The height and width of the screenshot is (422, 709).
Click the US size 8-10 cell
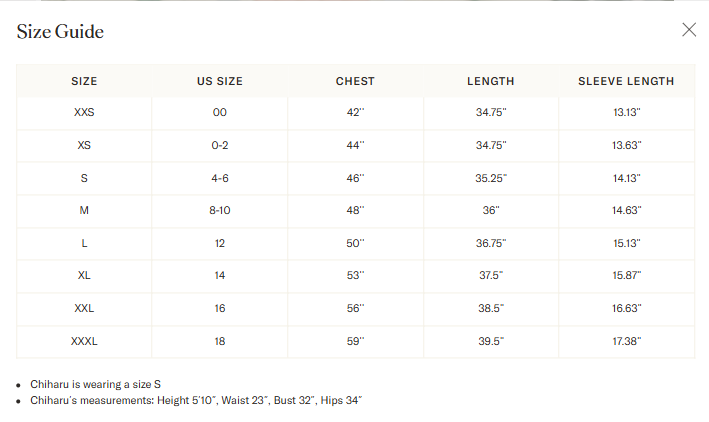(220, 210)
